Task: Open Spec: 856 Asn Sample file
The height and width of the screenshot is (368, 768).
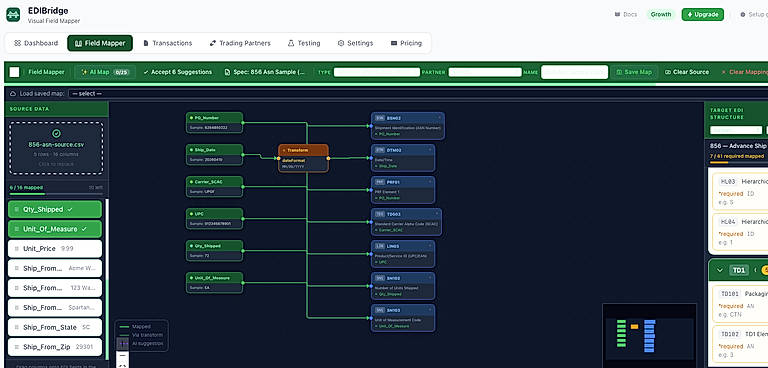Action: [x=264, y=72]
